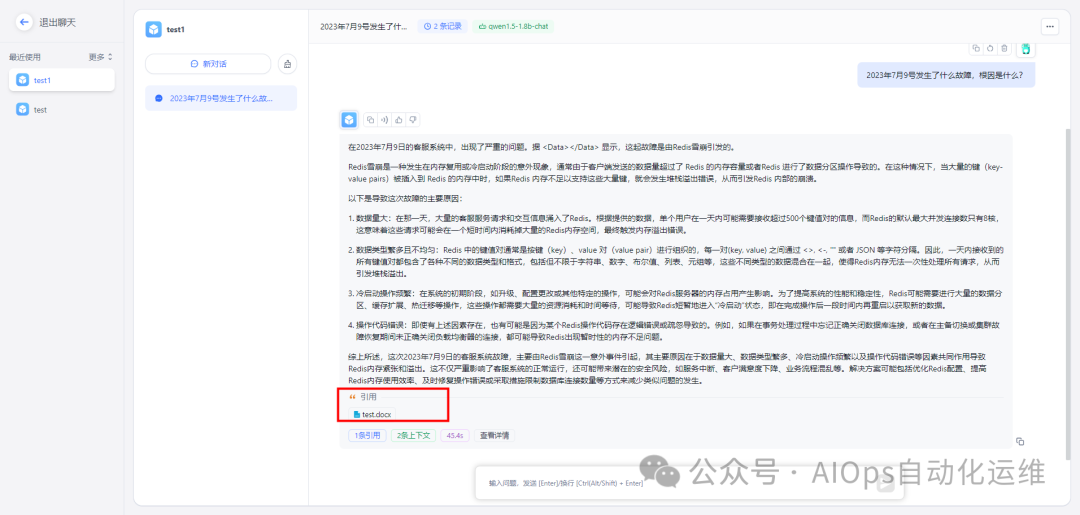
Task: Click the copy icon beside answer bottom
Action: click(1020, 441)
